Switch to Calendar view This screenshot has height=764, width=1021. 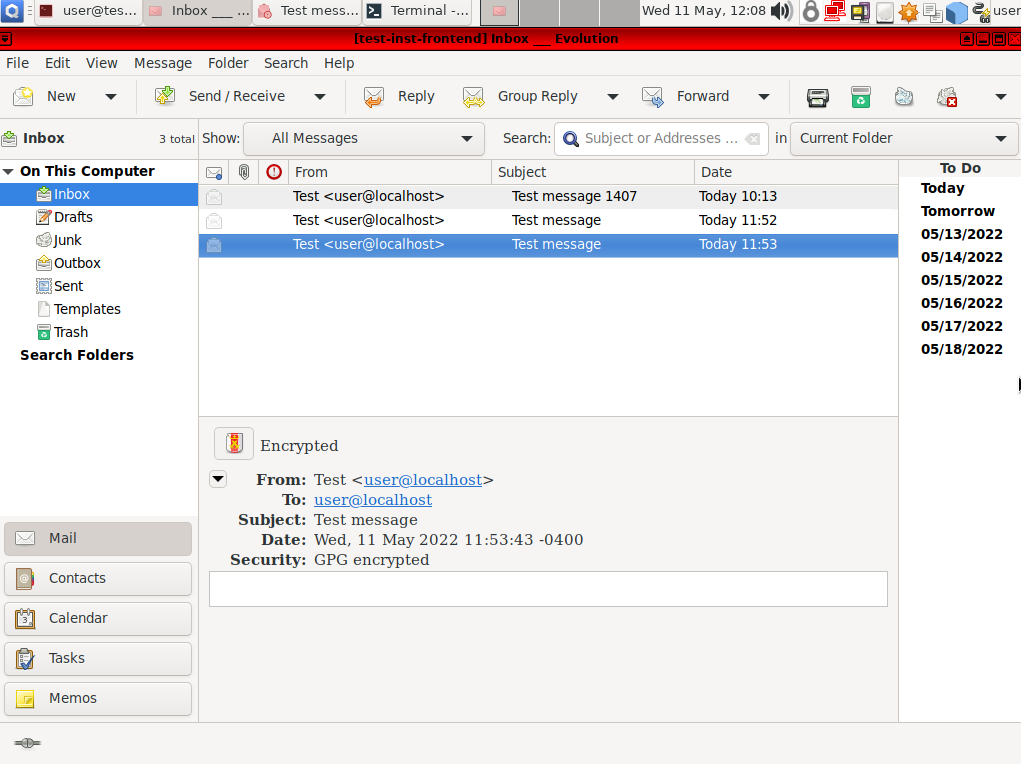98,618
